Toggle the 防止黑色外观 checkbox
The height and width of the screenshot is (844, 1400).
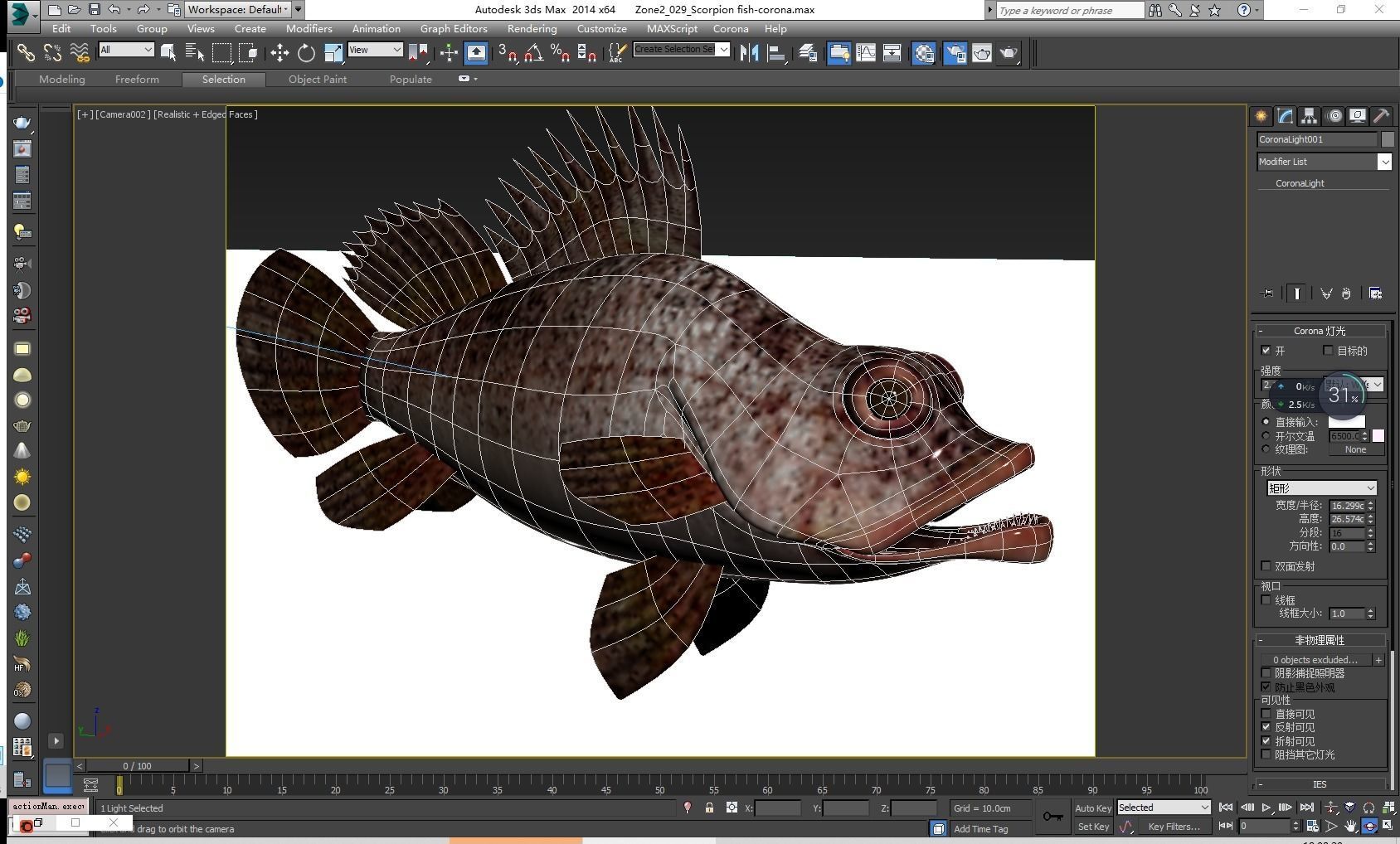[x=1266, y=687]
